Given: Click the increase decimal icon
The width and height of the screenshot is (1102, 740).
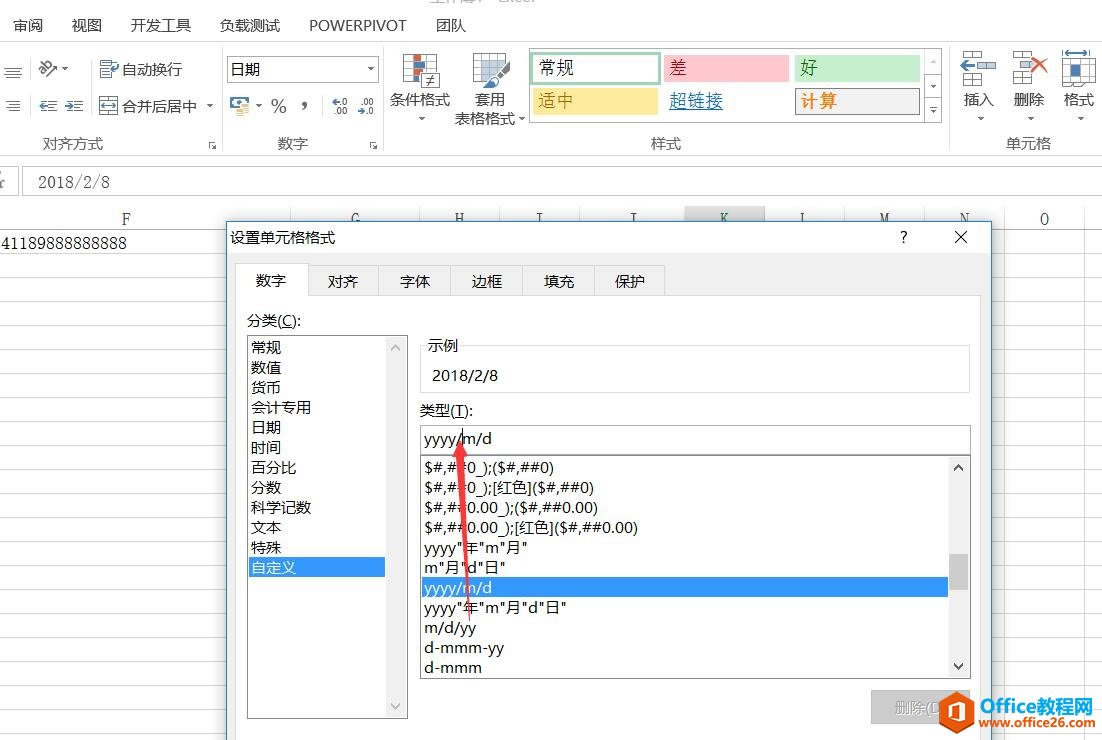Looking at the screenshot, I should (339, 106).
